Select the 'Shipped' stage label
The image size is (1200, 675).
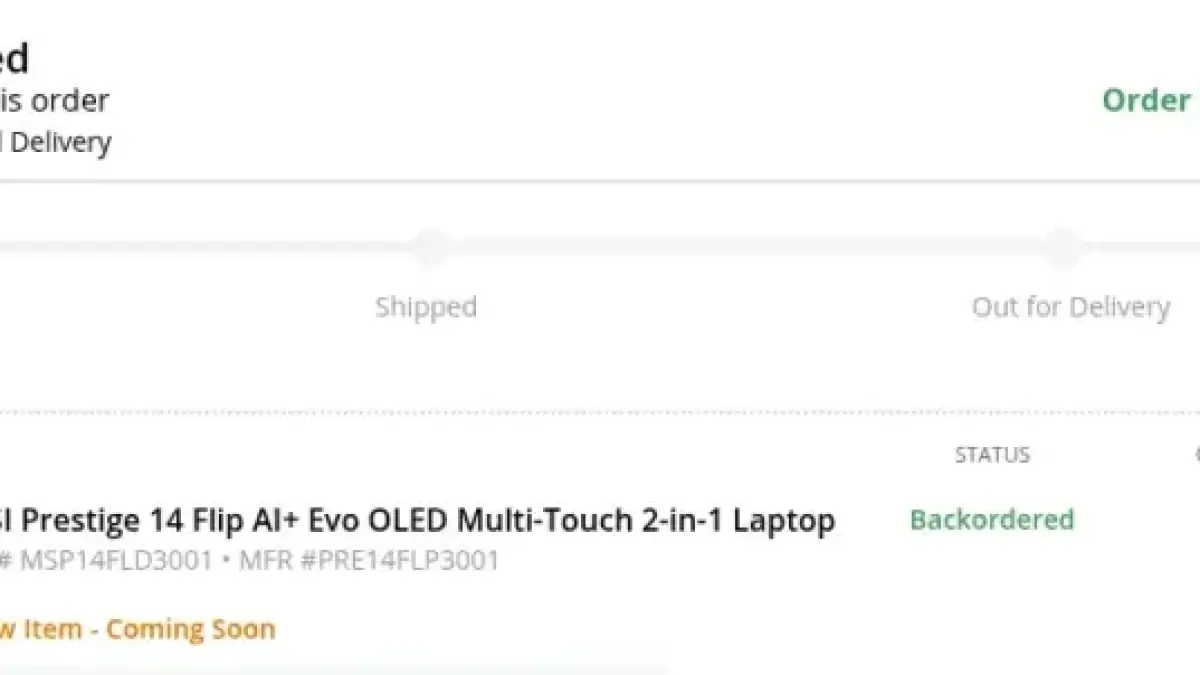[x=426, y=306]
